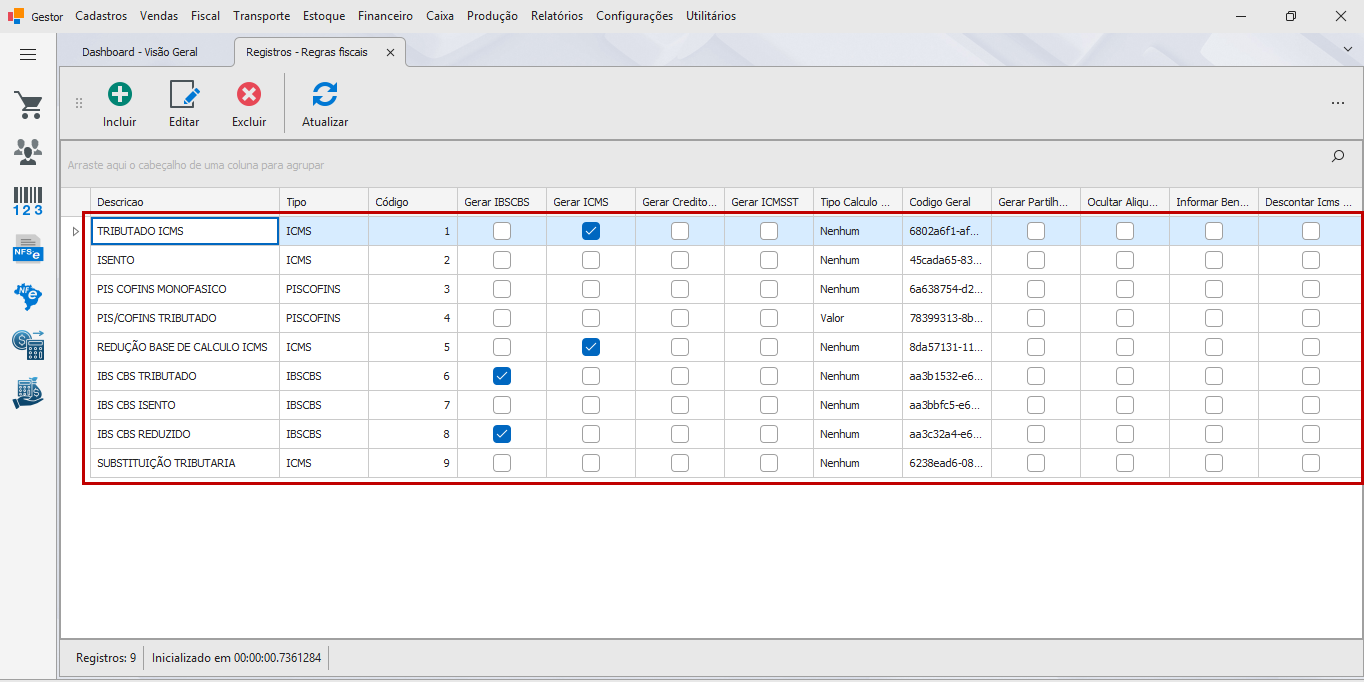Click the search magnifier icon in grid
Viewport: 1364px width, 682px height.
pos(1338,156)
